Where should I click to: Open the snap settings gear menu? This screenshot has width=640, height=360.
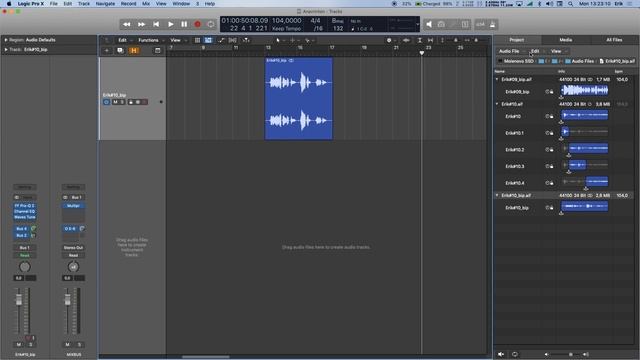click(390, 40)
